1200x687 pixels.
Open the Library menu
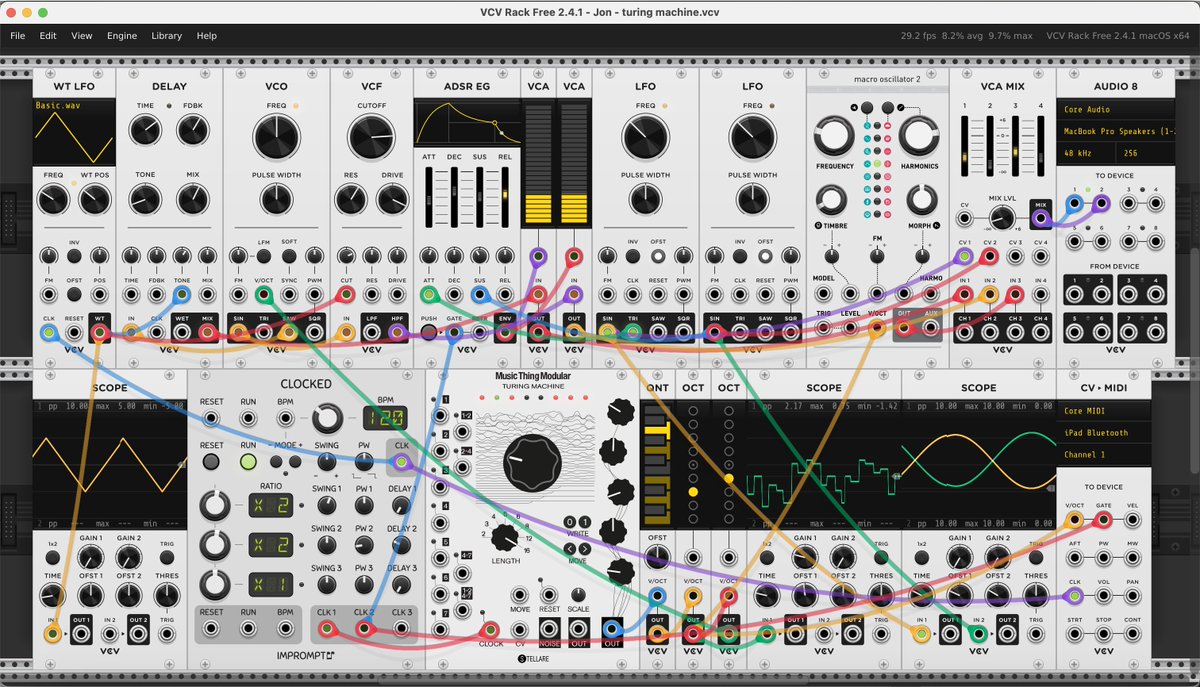[166, 36]
